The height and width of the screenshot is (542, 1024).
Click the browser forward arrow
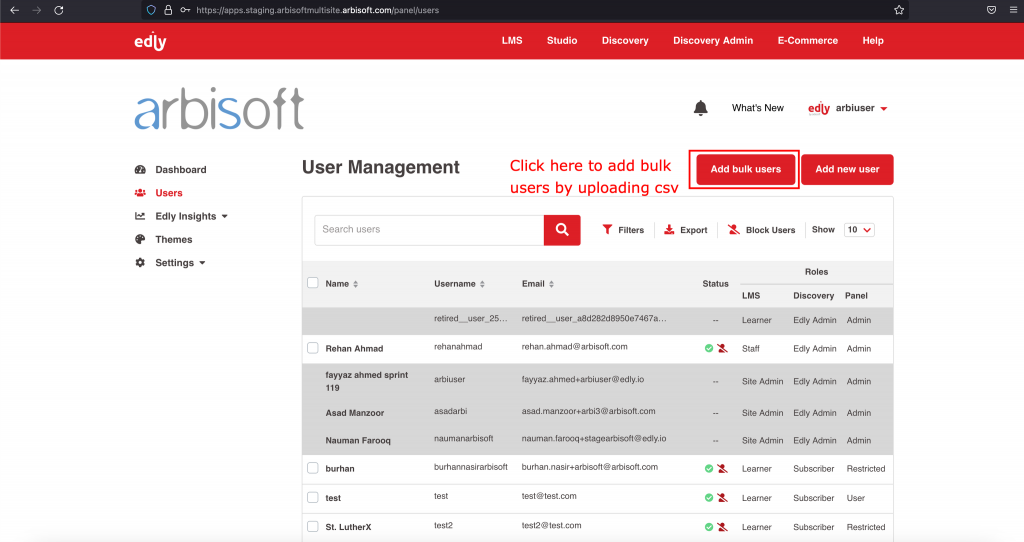click(x=37, y=10)
